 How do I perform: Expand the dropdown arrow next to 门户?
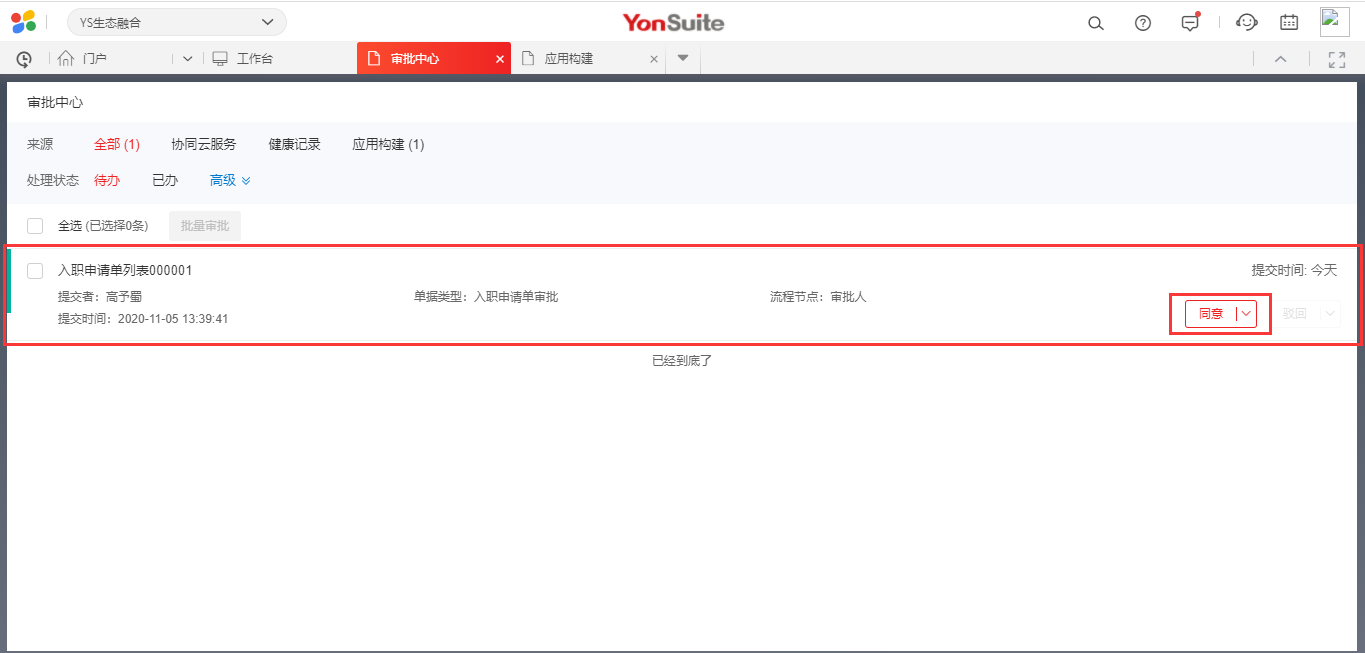[x=187, y=59]
